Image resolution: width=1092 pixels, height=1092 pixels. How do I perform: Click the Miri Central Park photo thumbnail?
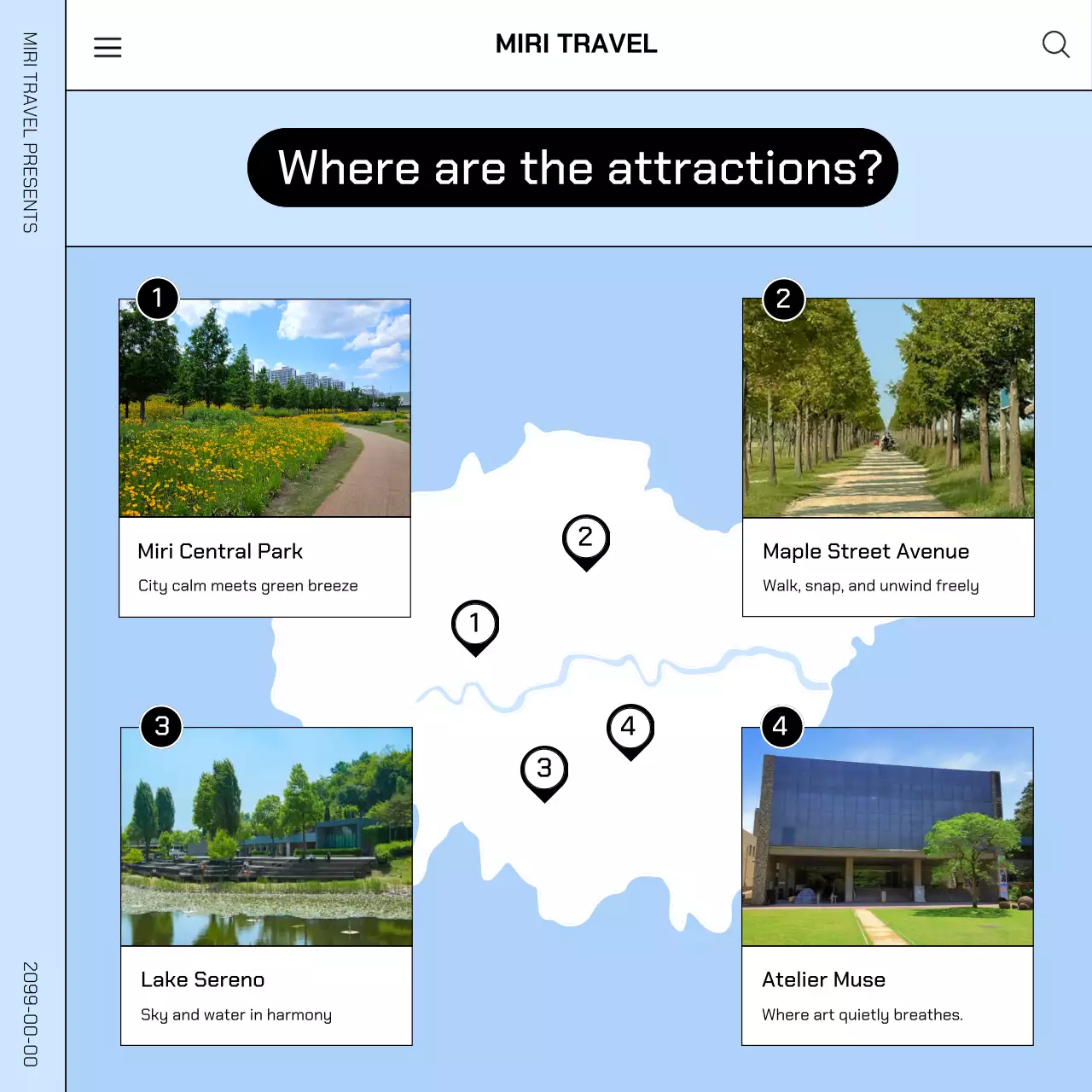264,408
